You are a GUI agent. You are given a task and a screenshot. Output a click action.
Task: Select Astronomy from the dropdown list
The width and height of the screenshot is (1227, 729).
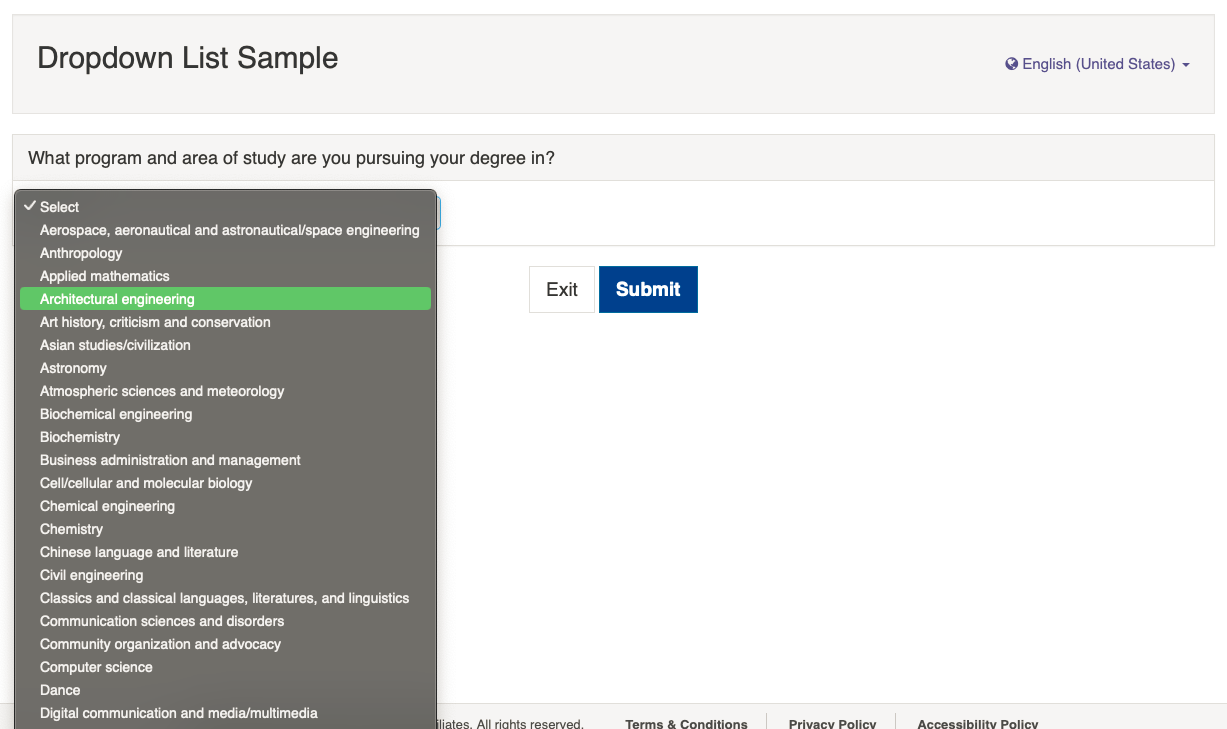point(225,368)
